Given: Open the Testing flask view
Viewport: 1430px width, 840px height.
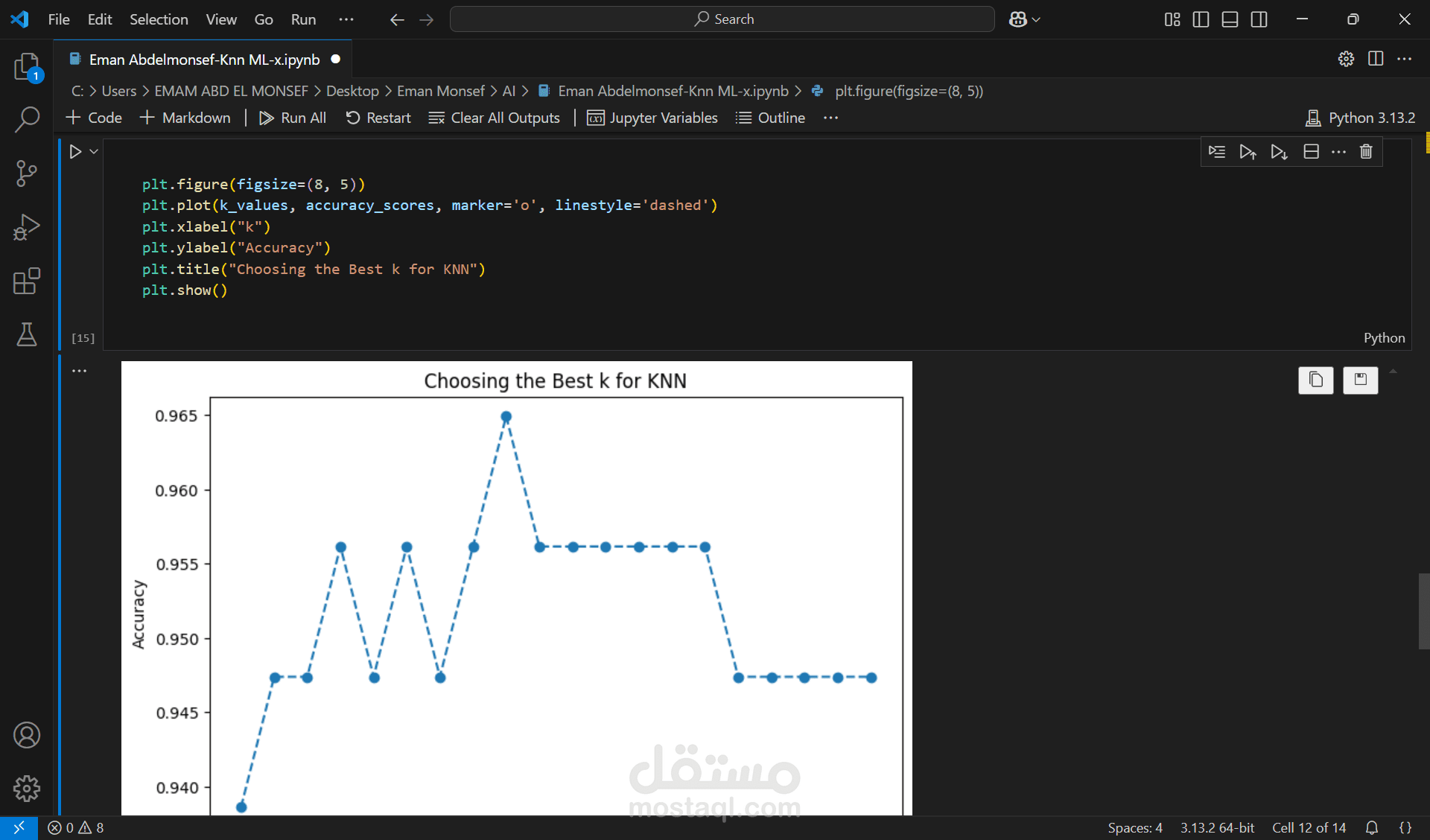Looking at the screenshot, I should click(x=27, y=335).
